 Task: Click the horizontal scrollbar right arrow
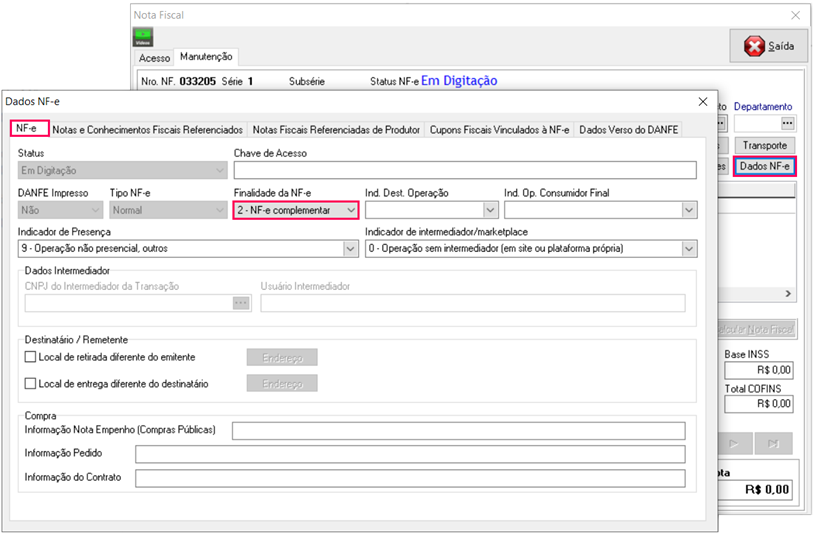tap(787, 294)
